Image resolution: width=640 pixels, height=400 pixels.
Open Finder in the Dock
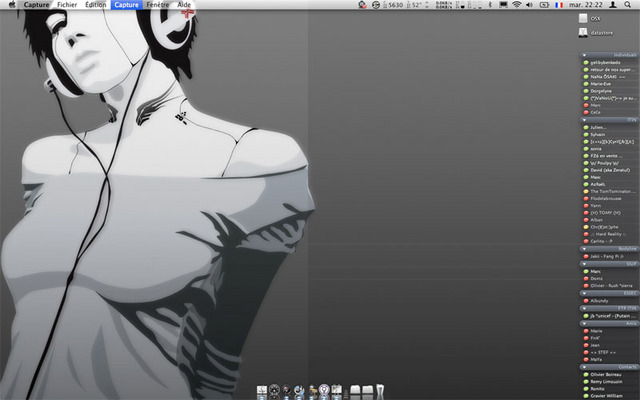[262, 390]
